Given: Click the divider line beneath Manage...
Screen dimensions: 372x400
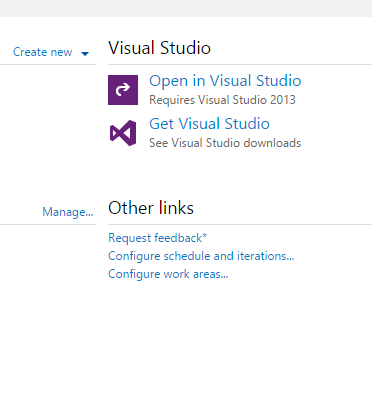Looking at the screenshot, I should (48, 224).
